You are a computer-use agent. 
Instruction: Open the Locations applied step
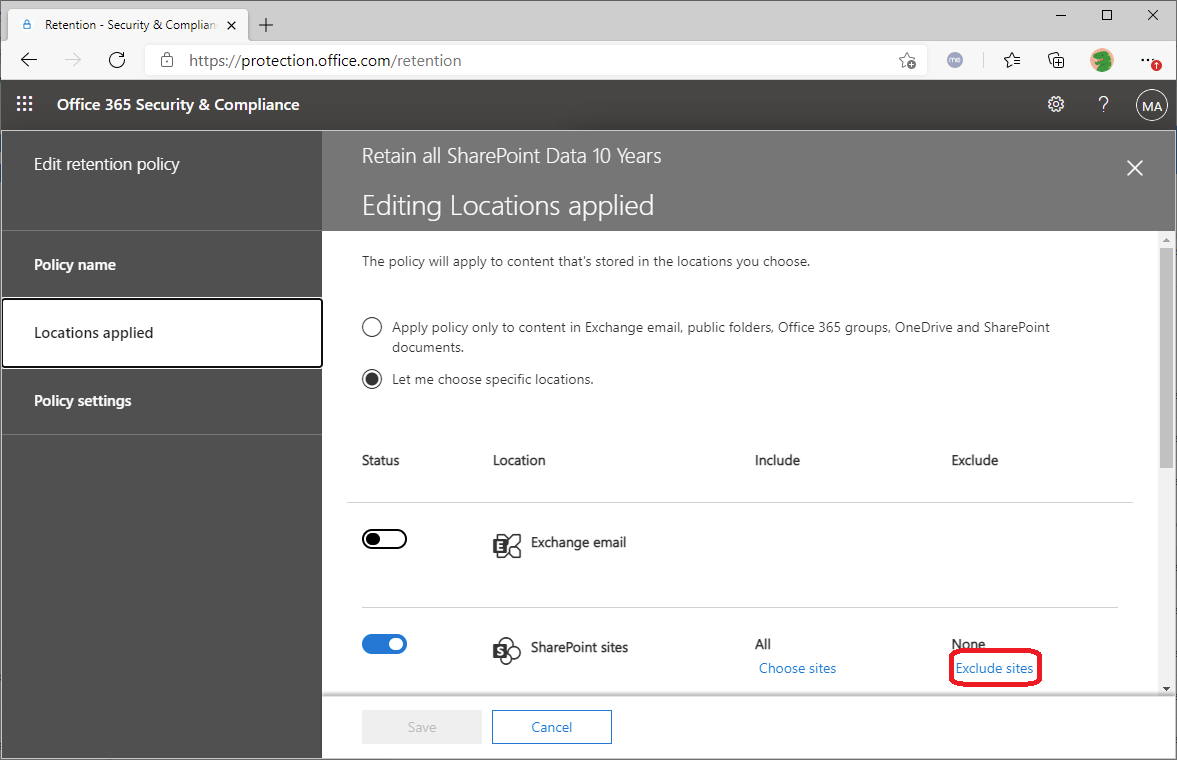pyautogui.click(x=162, y=333)
